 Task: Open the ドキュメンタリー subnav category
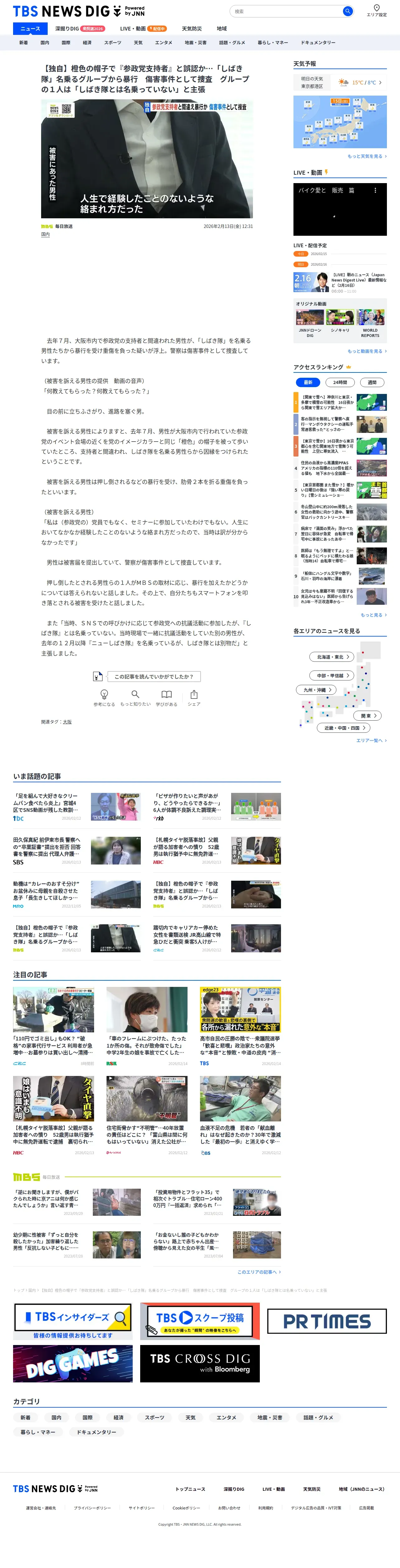coord(318,43)
